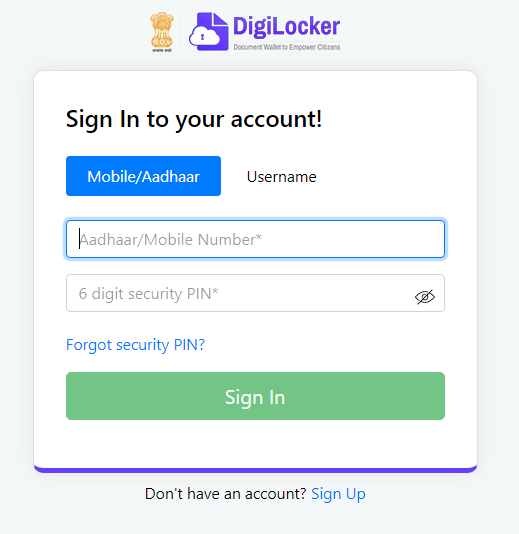Click the white cloud with keyhole icon
The image size is (519, 534).
pyautogui.click(x=205, y=37)
